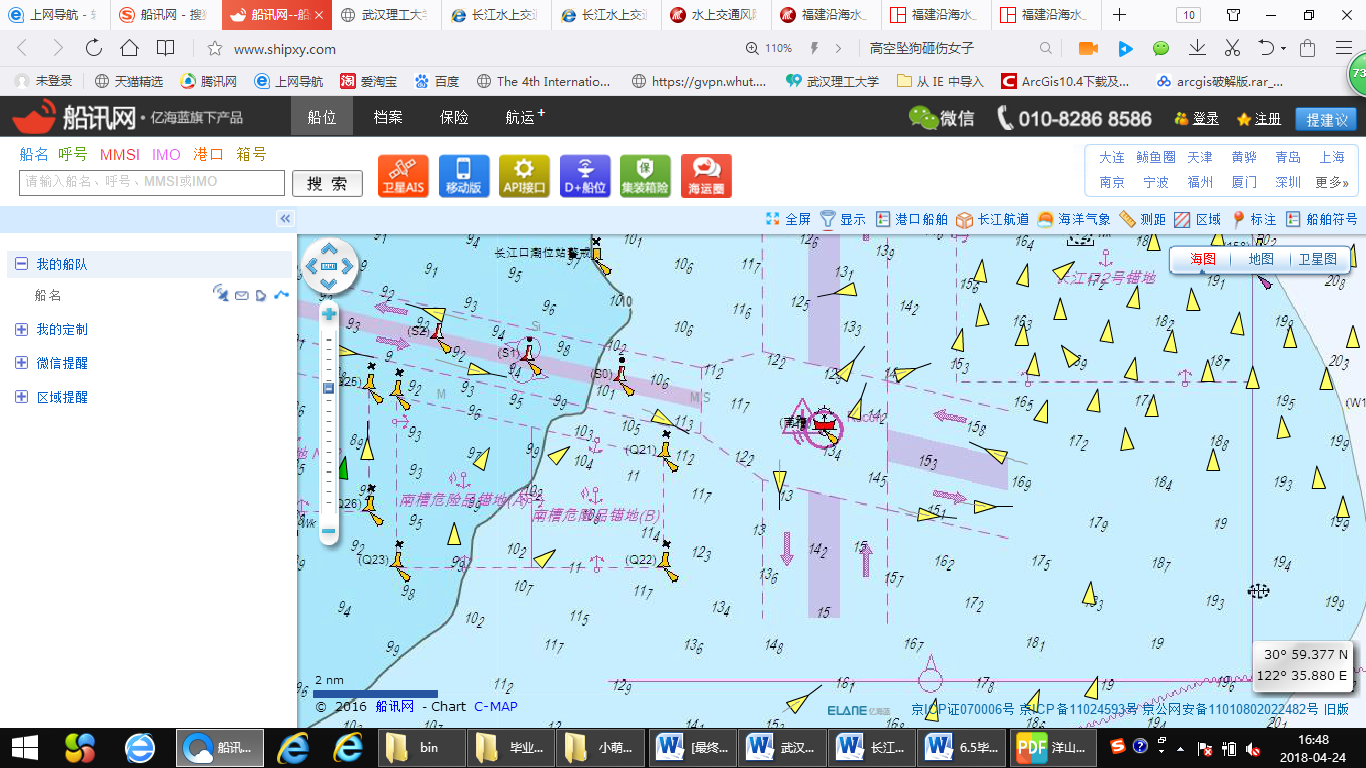
Task: Show 海洋气象 weather overlay
Action: [x=1074, y=219]
